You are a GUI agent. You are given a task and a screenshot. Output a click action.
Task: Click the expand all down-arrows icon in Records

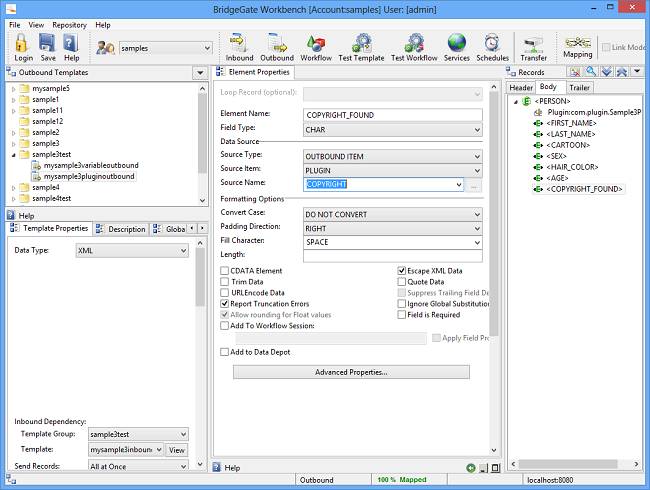coord(606,72)
